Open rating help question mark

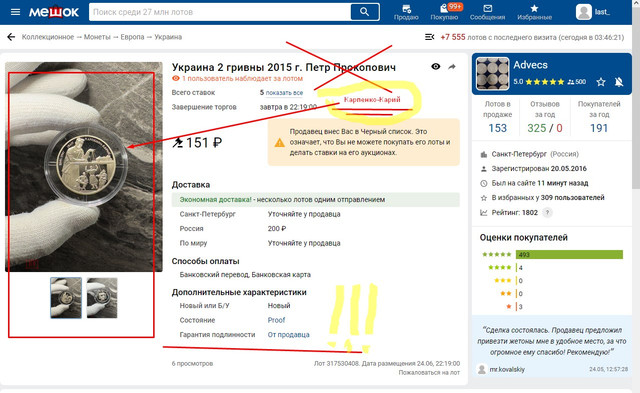(x=547, y=213)
